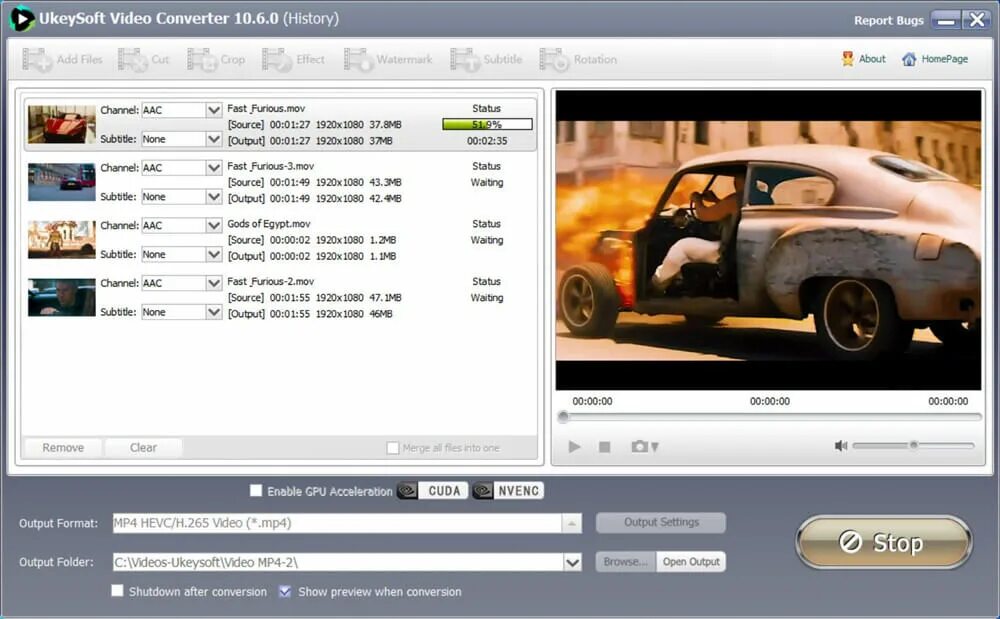Expand Channel dropdown for Fast_Furious.mov

click(x=214, y=110)
